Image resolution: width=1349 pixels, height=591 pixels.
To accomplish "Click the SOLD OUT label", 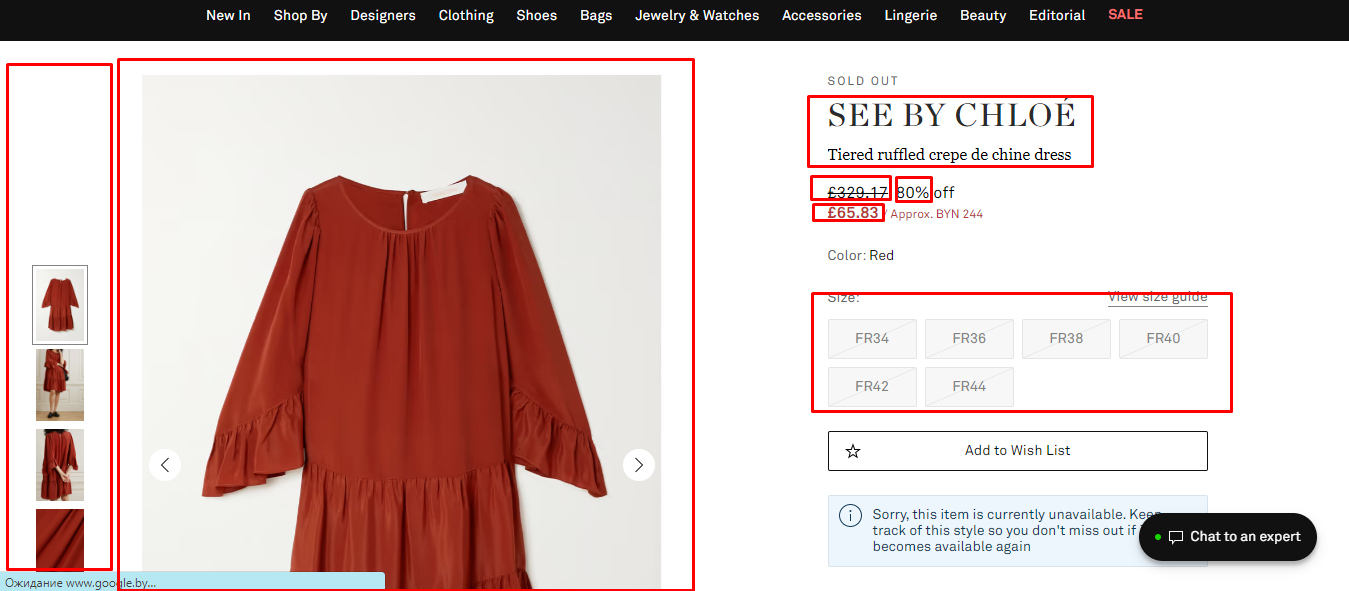I will coord(863,81).
